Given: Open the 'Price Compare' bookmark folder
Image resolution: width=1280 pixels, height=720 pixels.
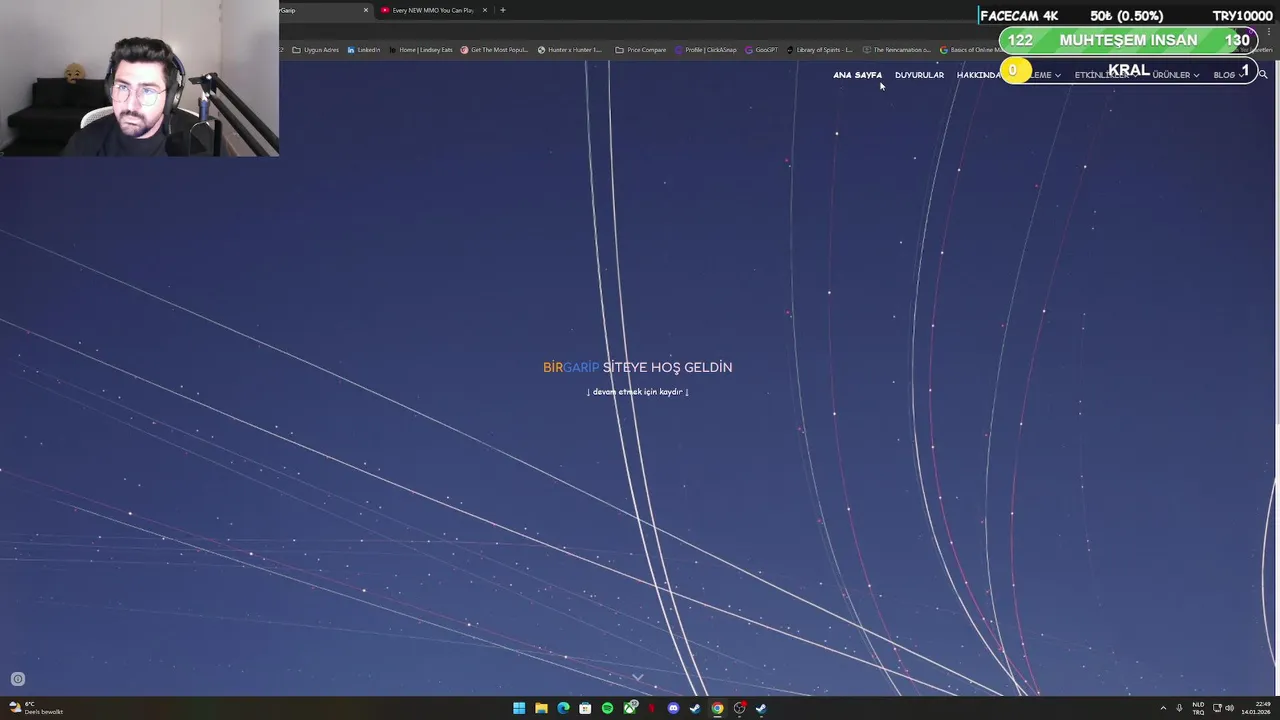Looking at the screenshot, I should pyautogui.click(x=641, y=50).
